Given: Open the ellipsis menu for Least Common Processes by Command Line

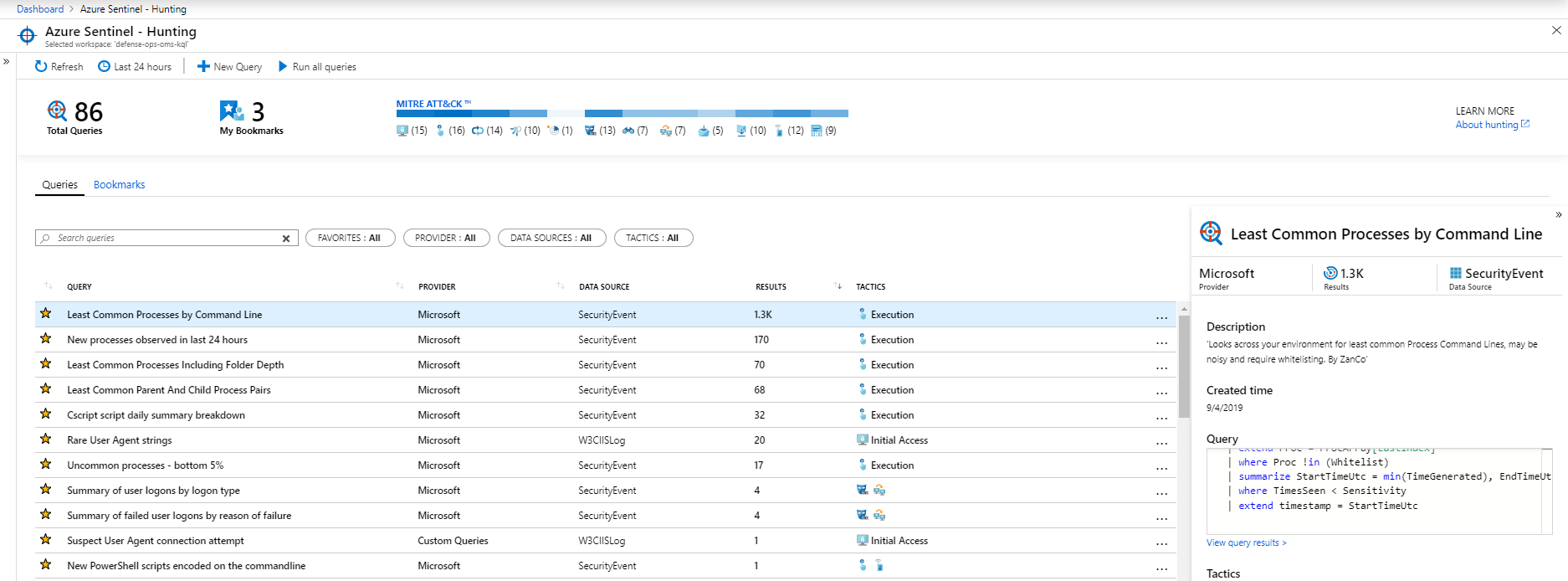Looking at the screenshot, I should (1161, 316).
